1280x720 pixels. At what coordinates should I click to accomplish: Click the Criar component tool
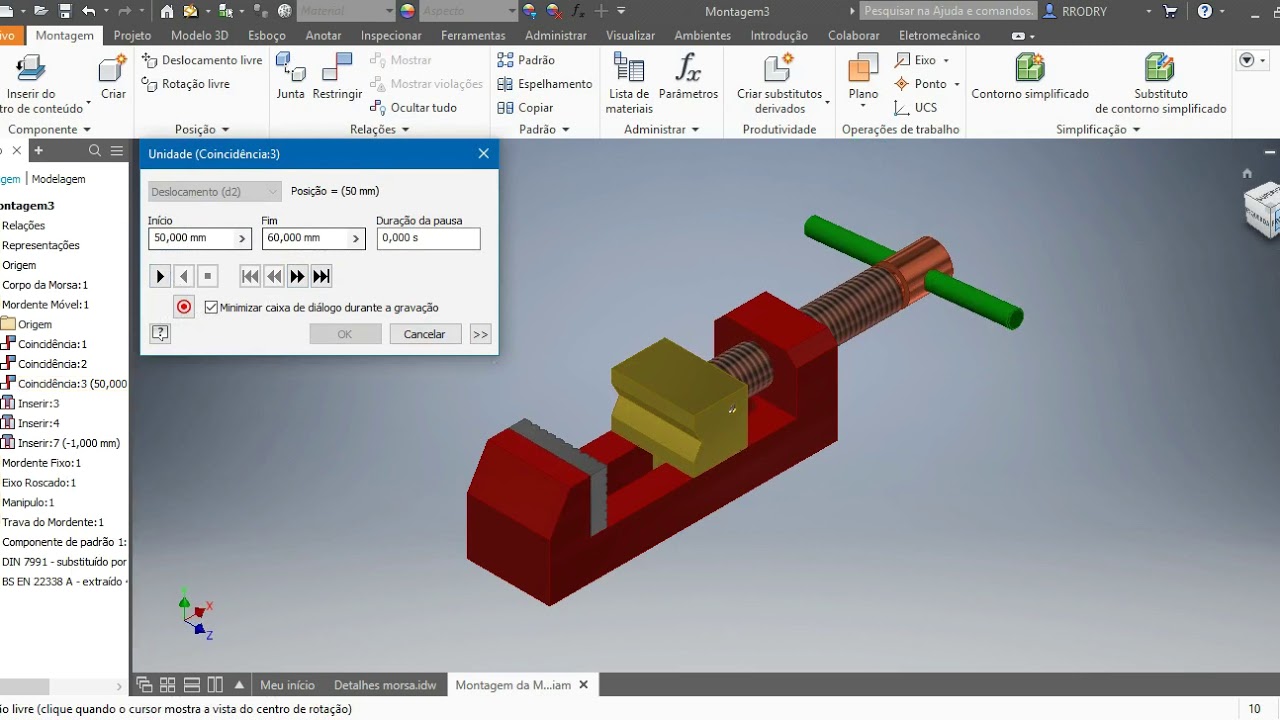113,76
